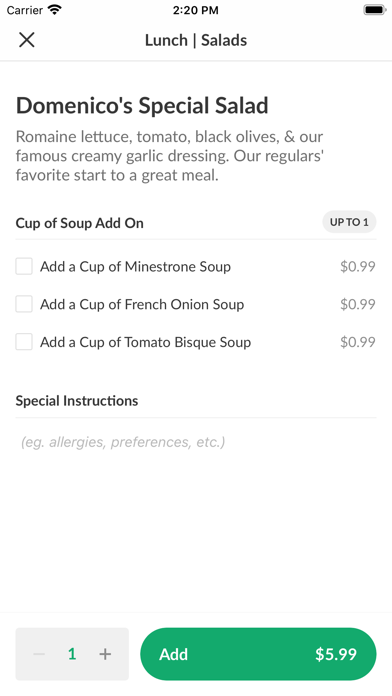The width and height of the screenshot is (392, 696).
Task: Click the green Add button
Action: click(258, 654)
